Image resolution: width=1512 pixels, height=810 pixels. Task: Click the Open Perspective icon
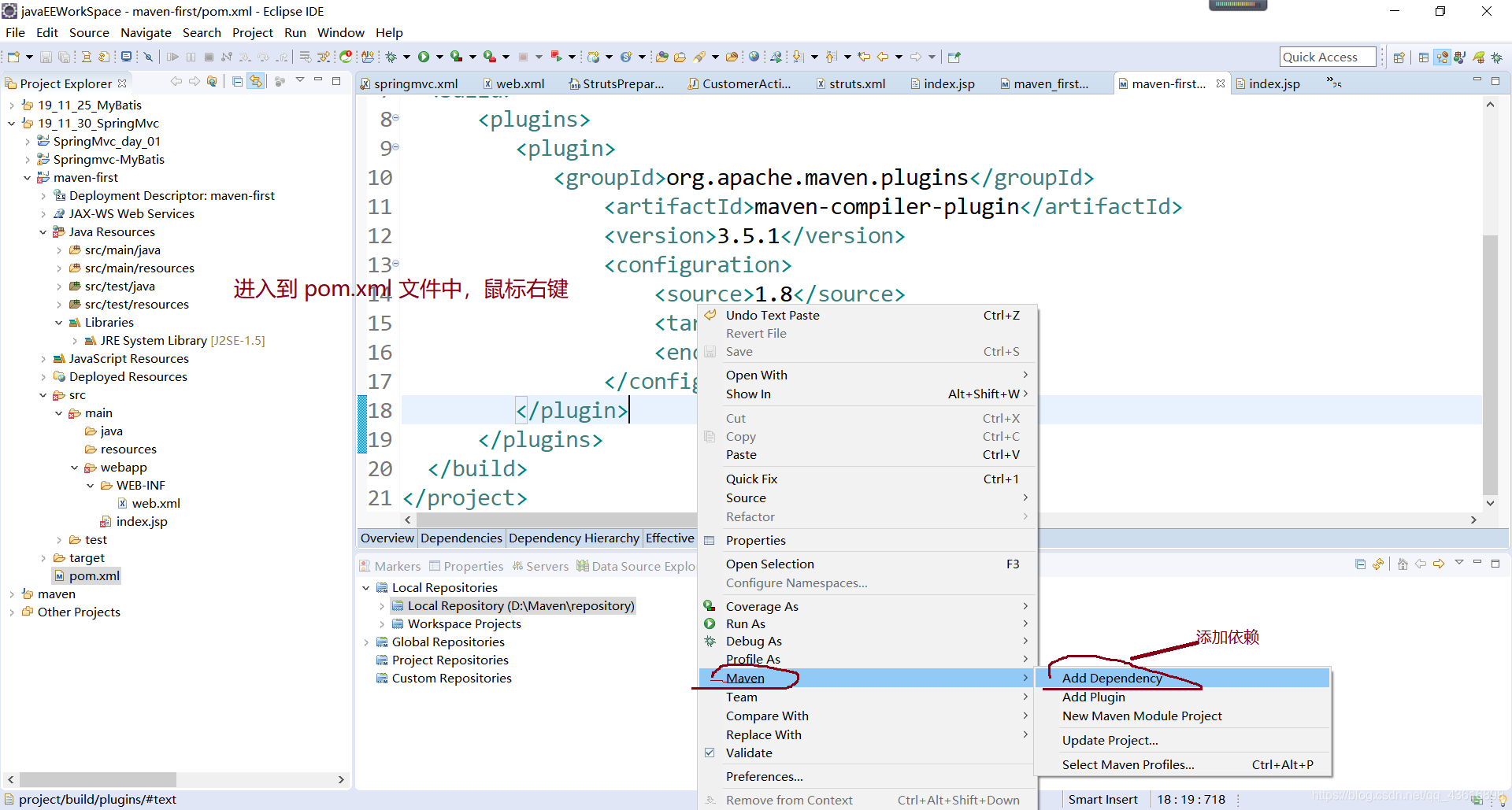pos(1399,57)
